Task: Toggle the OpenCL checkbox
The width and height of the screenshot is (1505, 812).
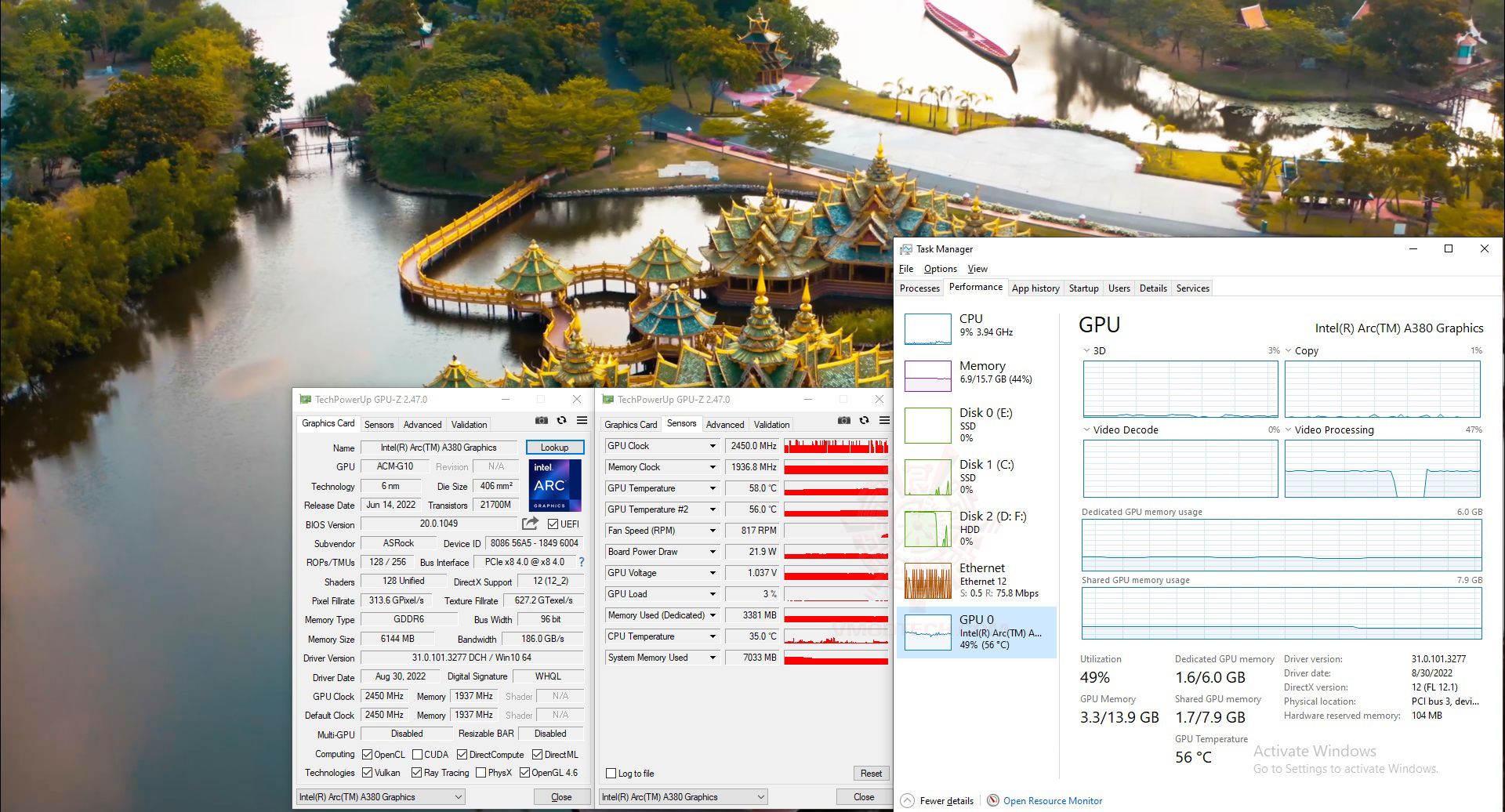Action: point(367,755)
